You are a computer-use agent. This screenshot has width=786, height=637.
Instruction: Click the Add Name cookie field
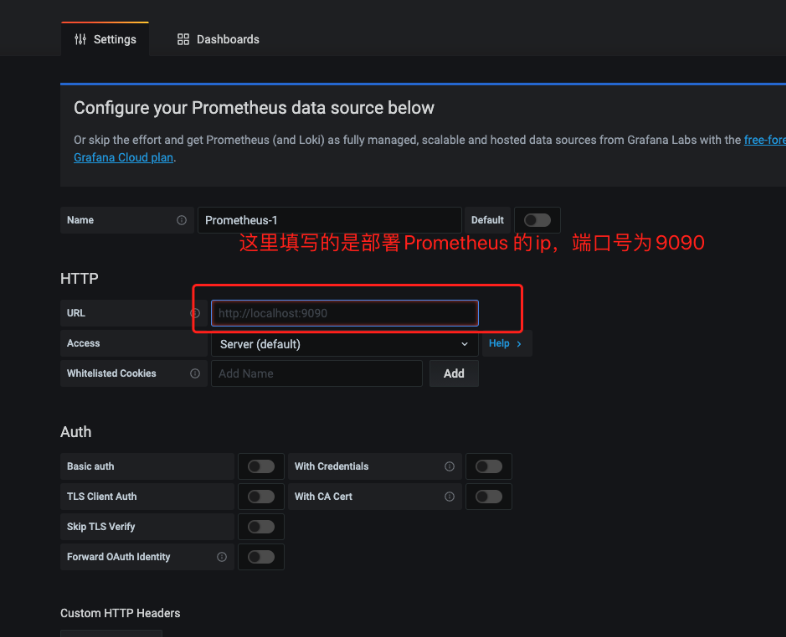click(317, 373)
